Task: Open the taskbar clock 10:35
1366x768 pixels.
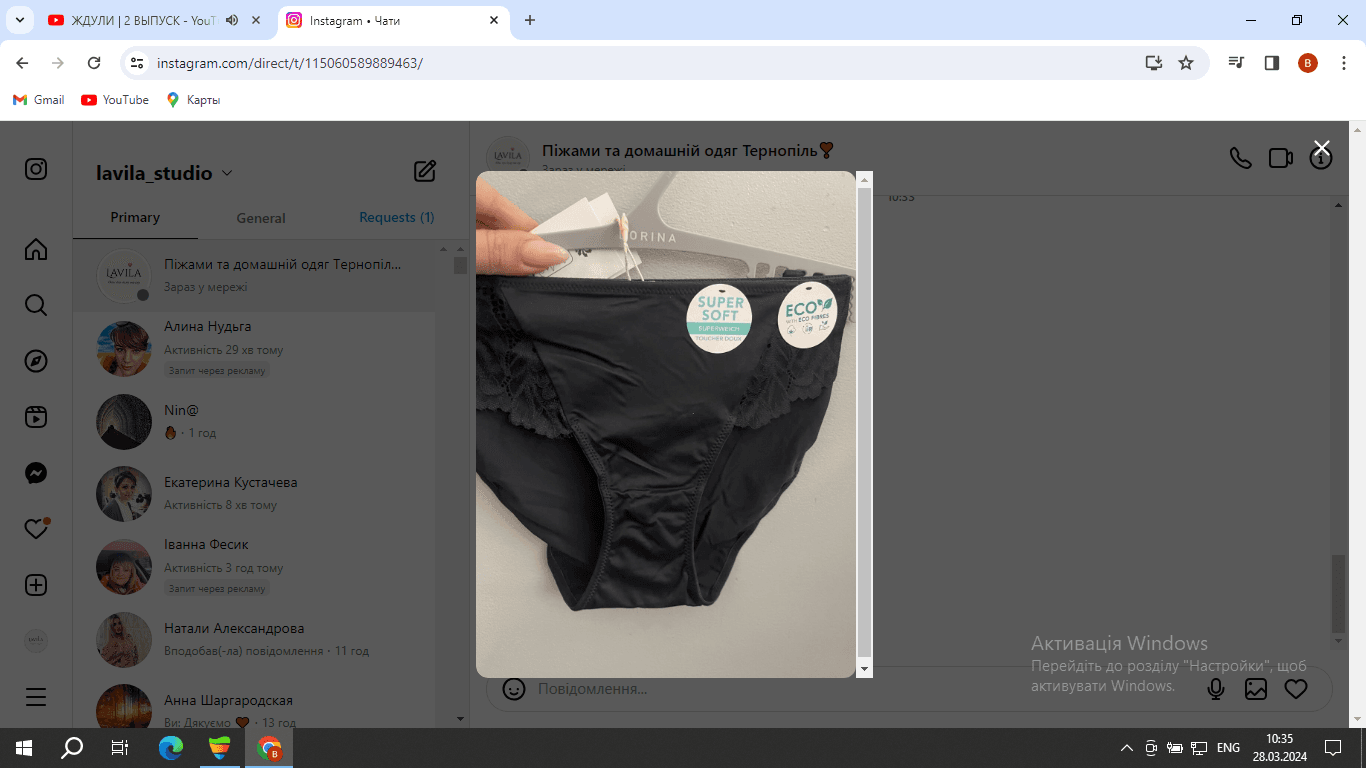Action: (1279, 747)
